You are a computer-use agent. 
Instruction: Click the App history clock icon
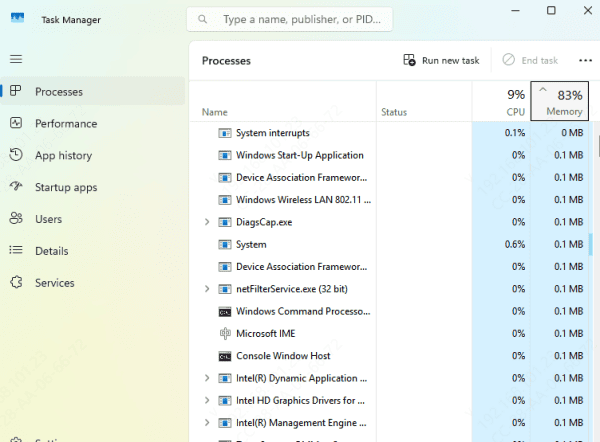[16, 155]
